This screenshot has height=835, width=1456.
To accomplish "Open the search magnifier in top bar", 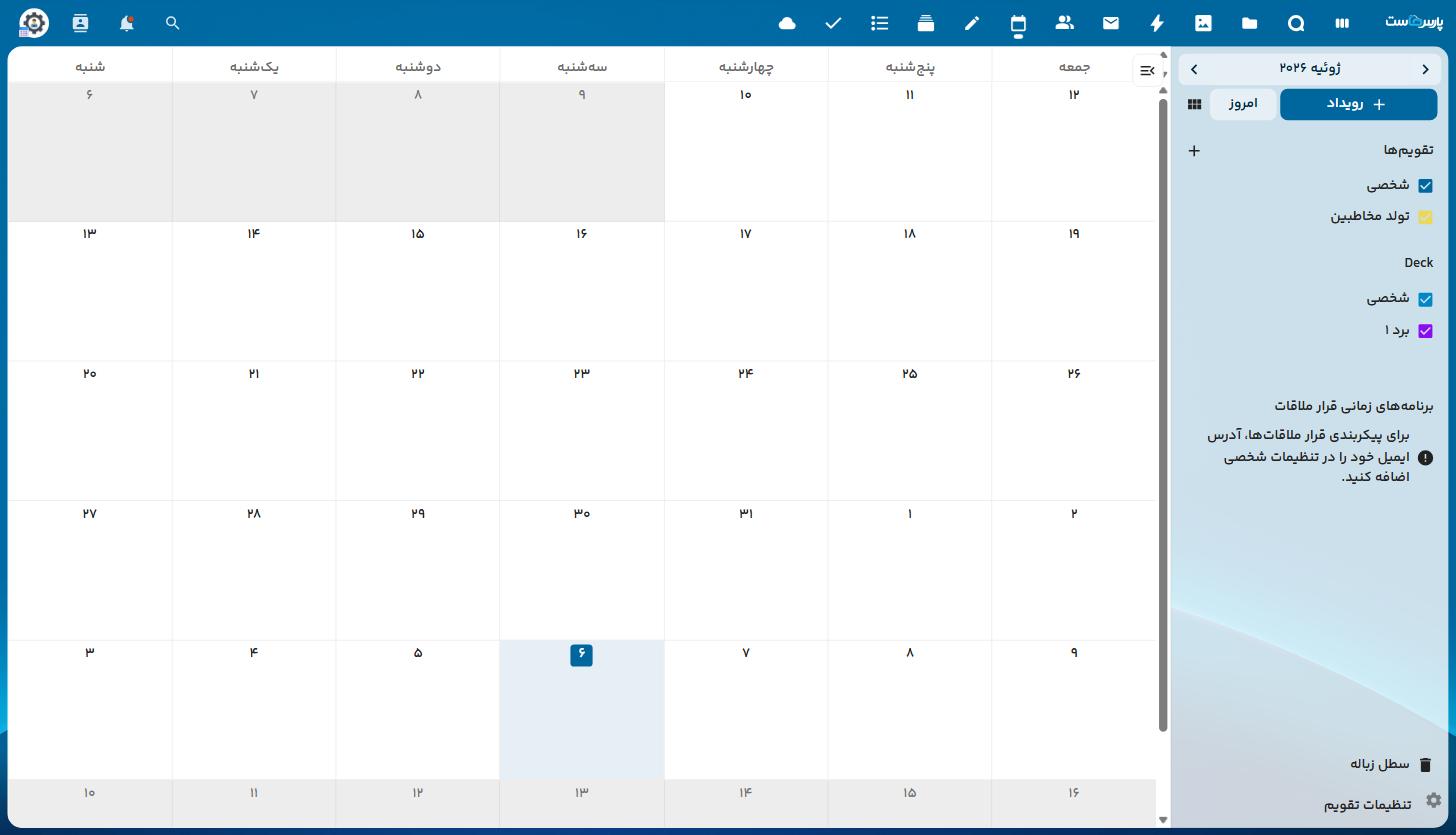I will [172, 23].
